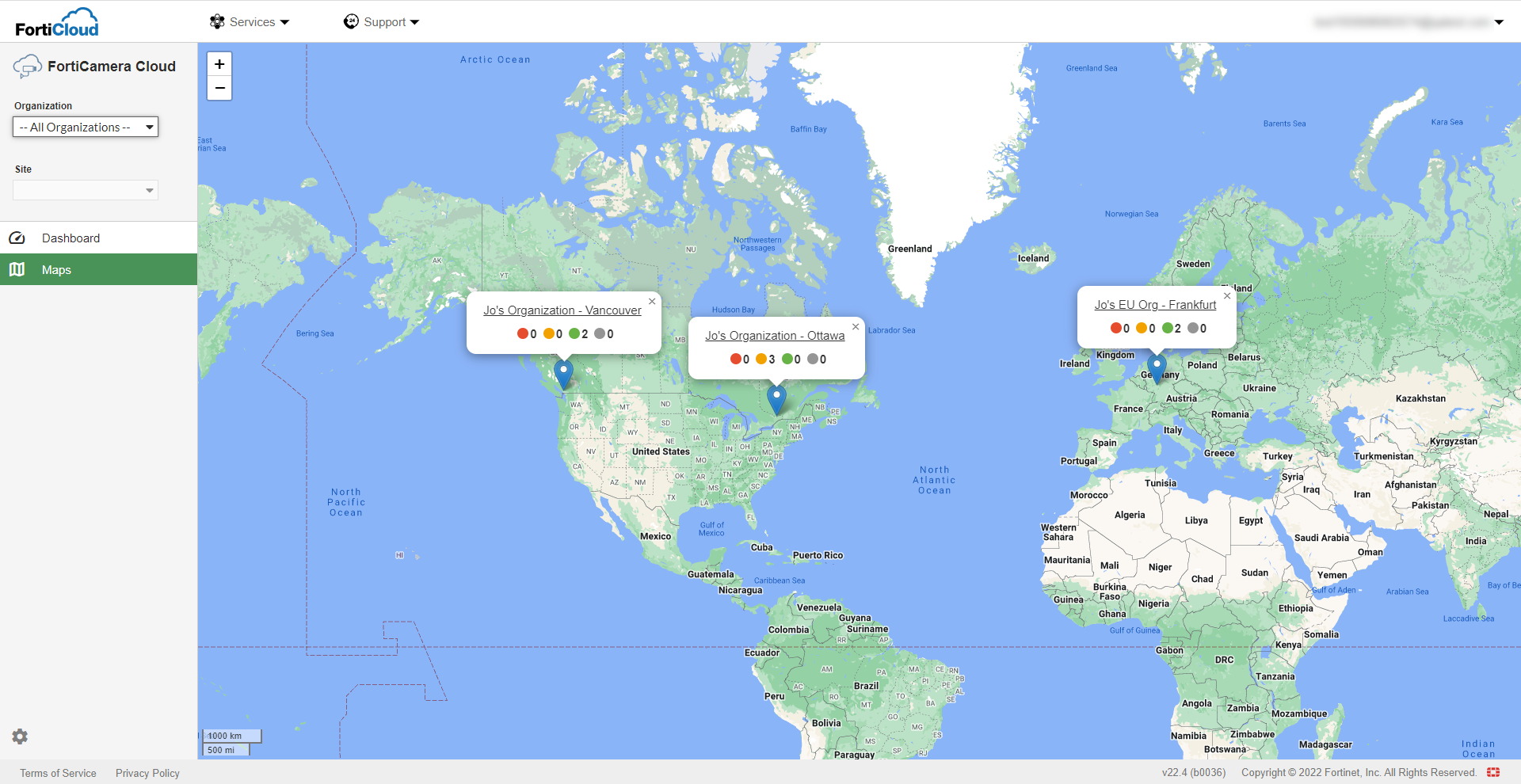This screenshot has height=784, width=1521.
Task: Click the orange status dot in Ottawa popup
Action: pos(761,359)
